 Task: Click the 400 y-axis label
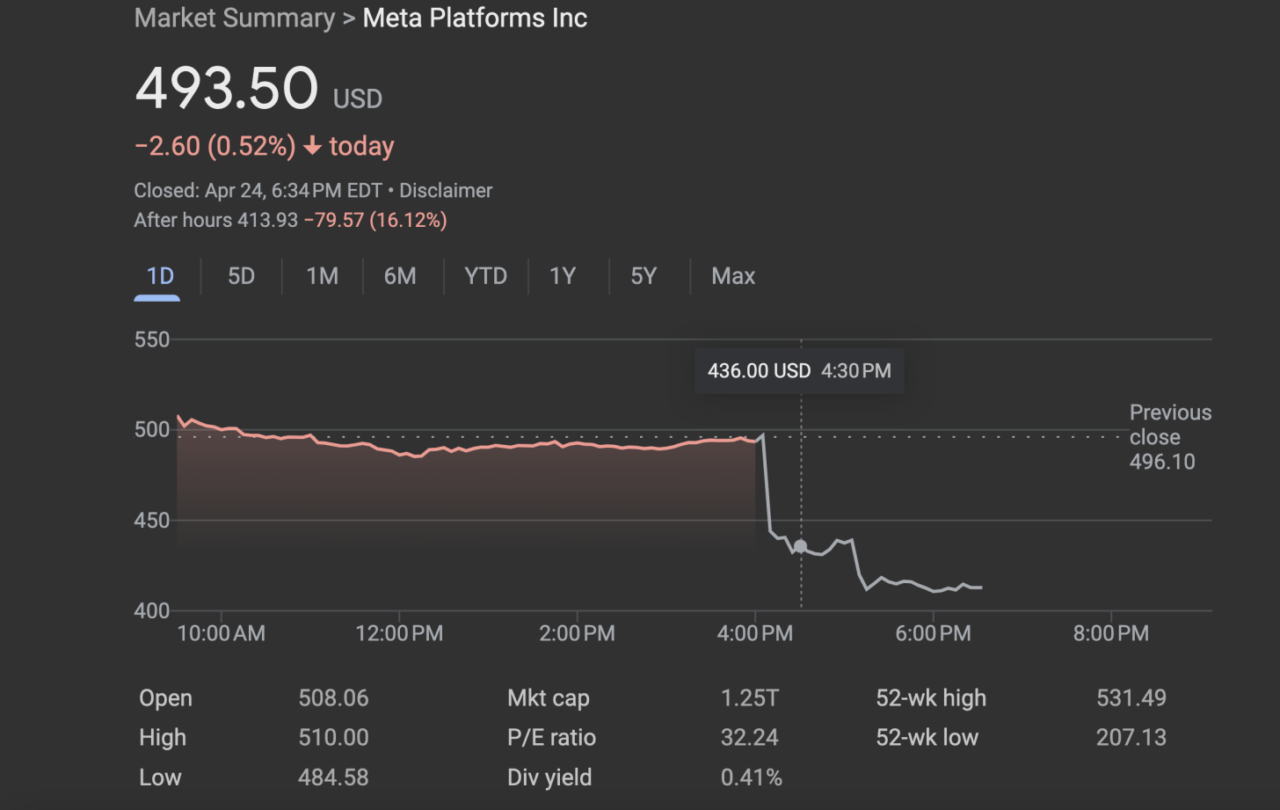pyautogui.click(x=152, y=611)
